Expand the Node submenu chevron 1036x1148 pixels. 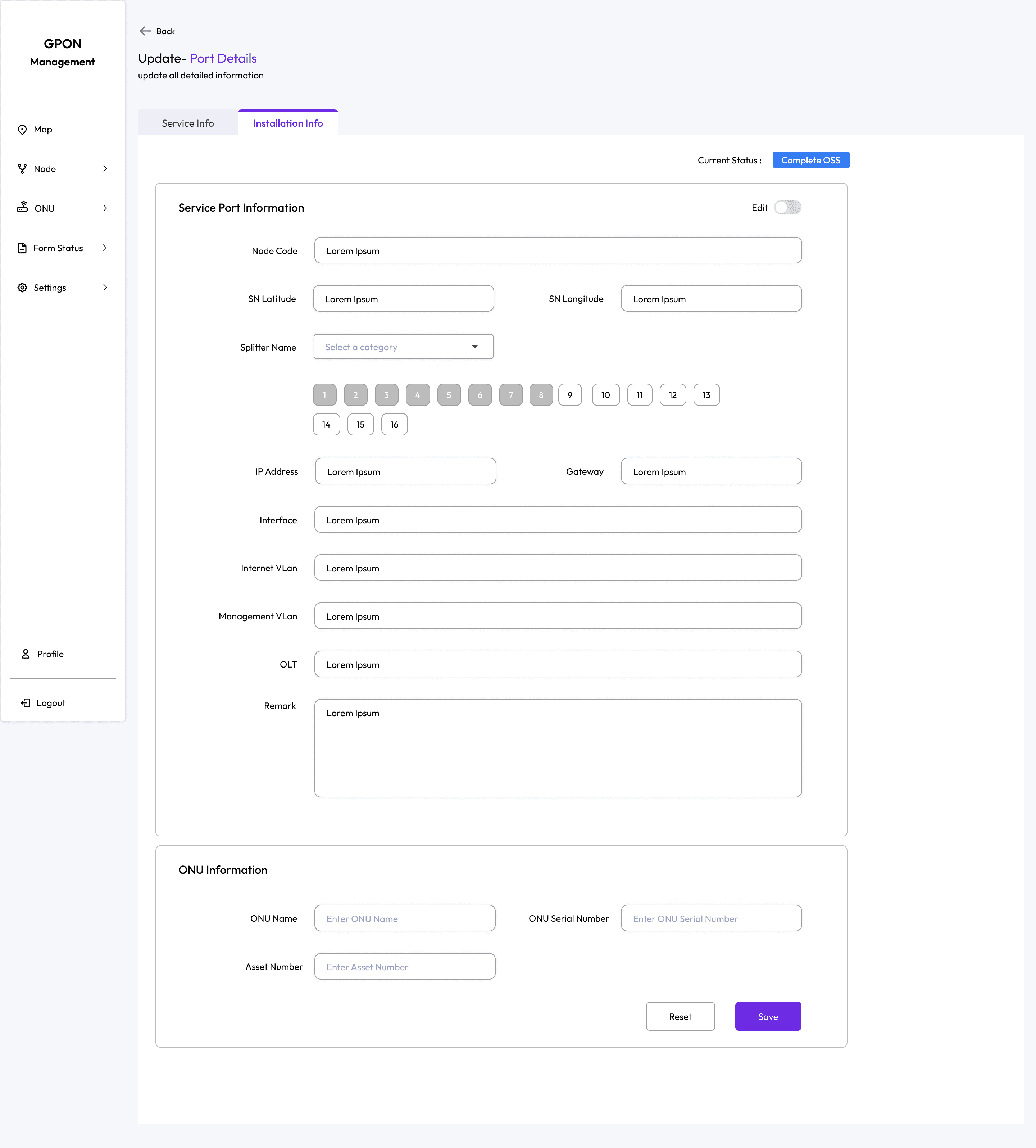(x=105, y=169)
